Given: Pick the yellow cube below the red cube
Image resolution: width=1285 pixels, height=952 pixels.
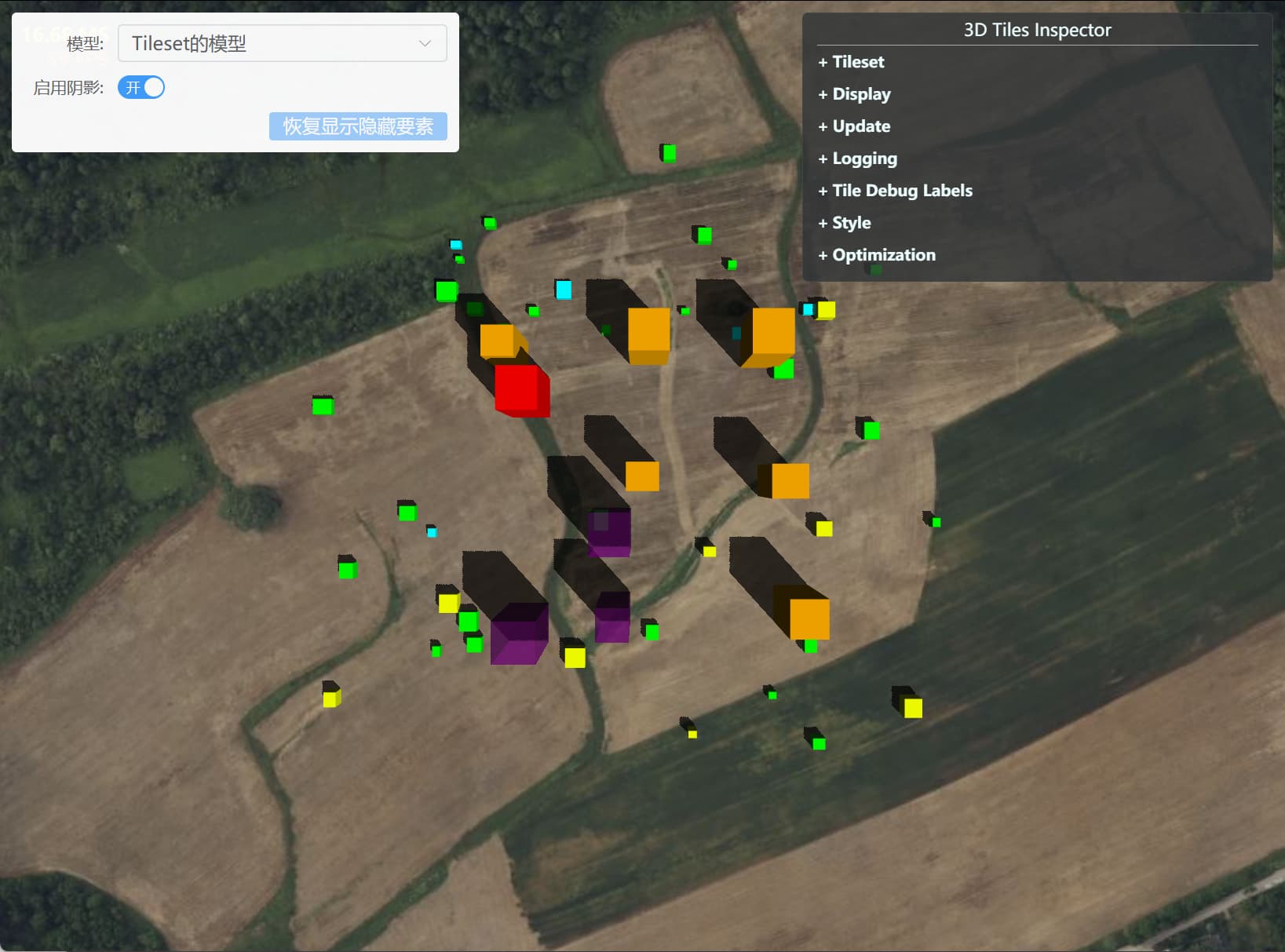Looking at the screenshot, I should tap(575, 656).
